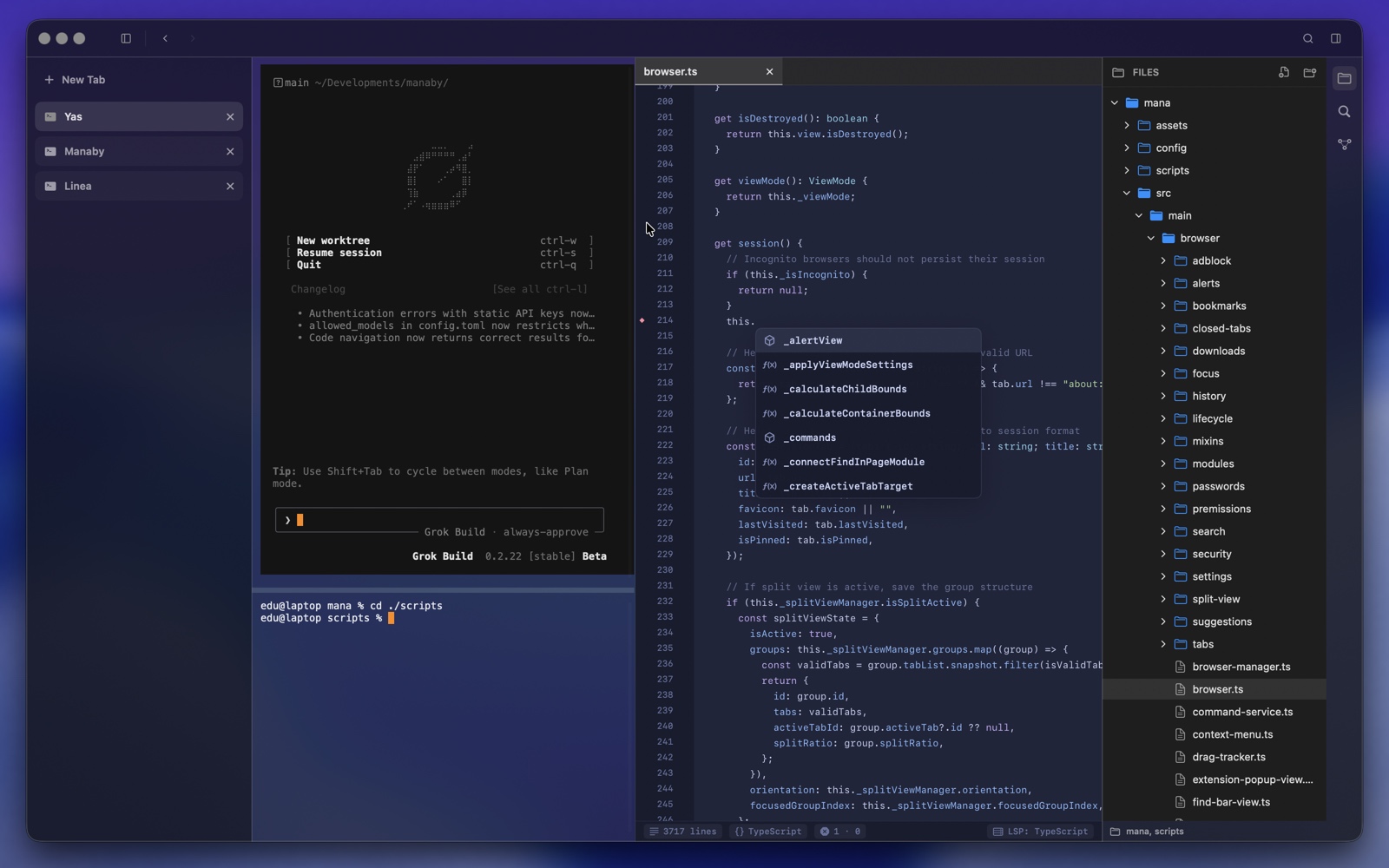
Task: Choose _calculateChildBounds suggestion
Action: [868, 389]
